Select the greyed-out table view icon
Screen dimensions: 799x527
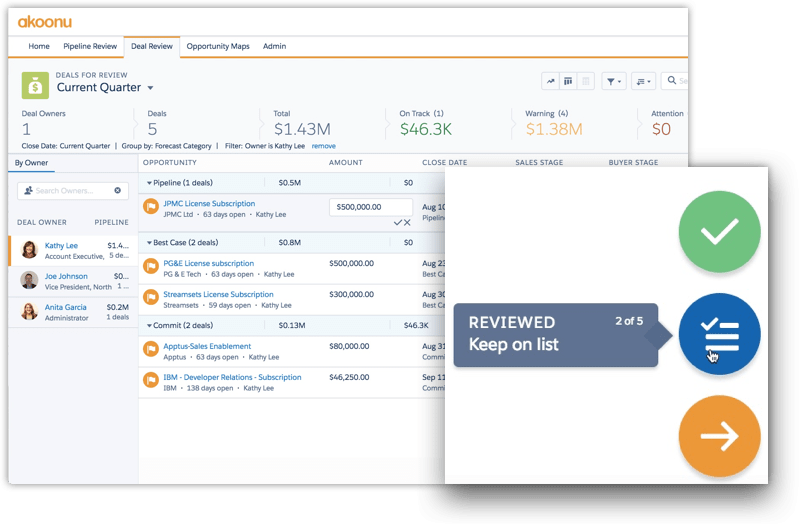585,81
